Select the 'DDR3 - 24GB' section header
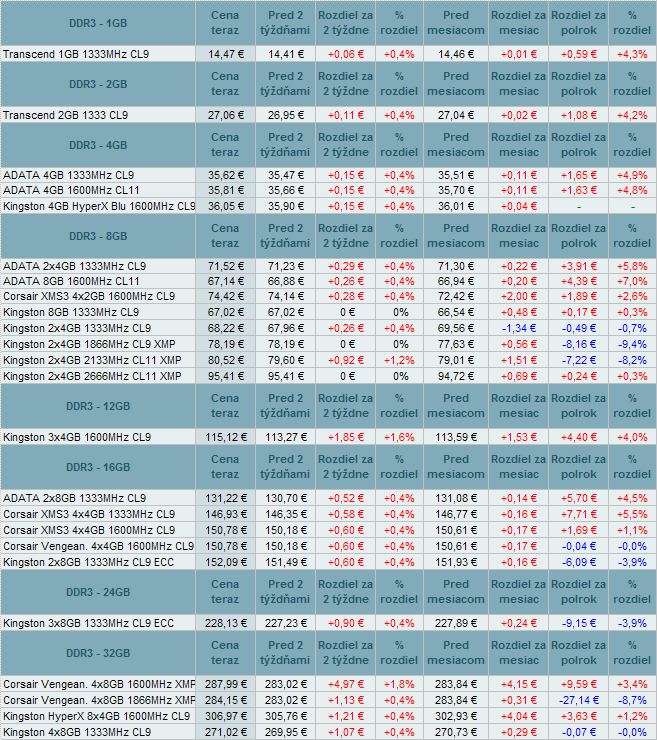The height and width of the screenshot is (740, 657). (x=98, y=592)
